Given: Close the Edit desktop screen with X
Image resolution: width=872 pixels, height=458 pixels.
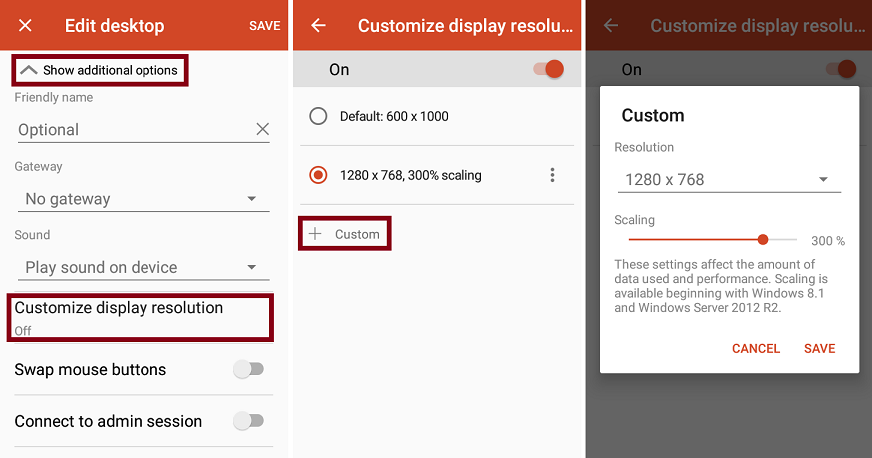Looking at the screenshot, I should (x=25, y=25).
